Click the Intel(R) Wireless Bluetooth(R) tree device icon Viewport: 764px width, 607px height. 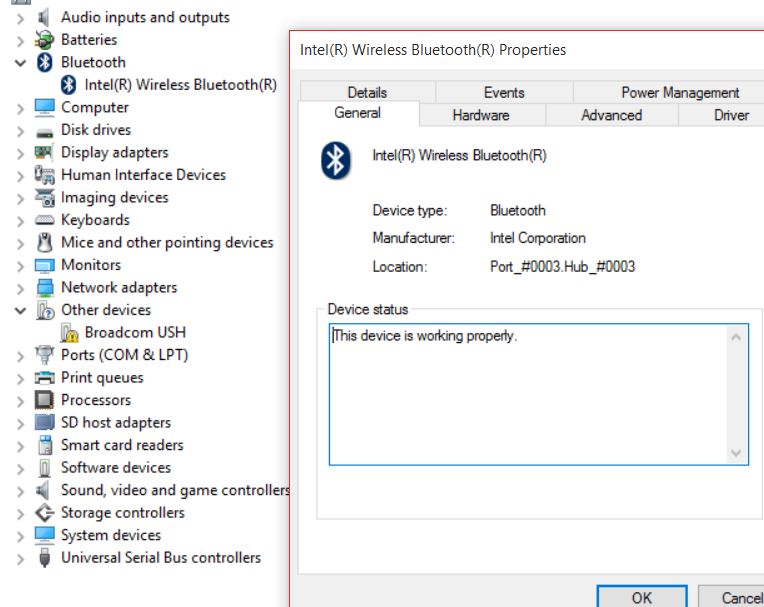pos(68,85)
